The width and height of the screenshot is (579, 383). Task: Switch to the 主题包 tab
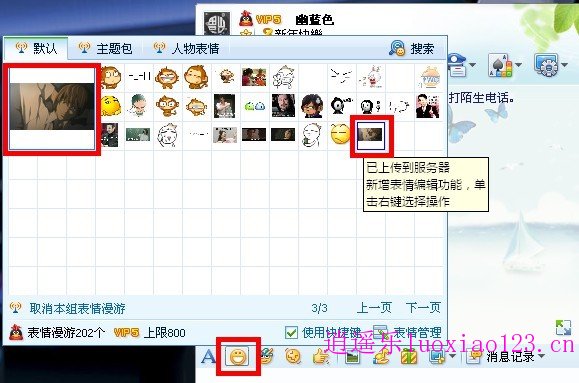(105, 48)
